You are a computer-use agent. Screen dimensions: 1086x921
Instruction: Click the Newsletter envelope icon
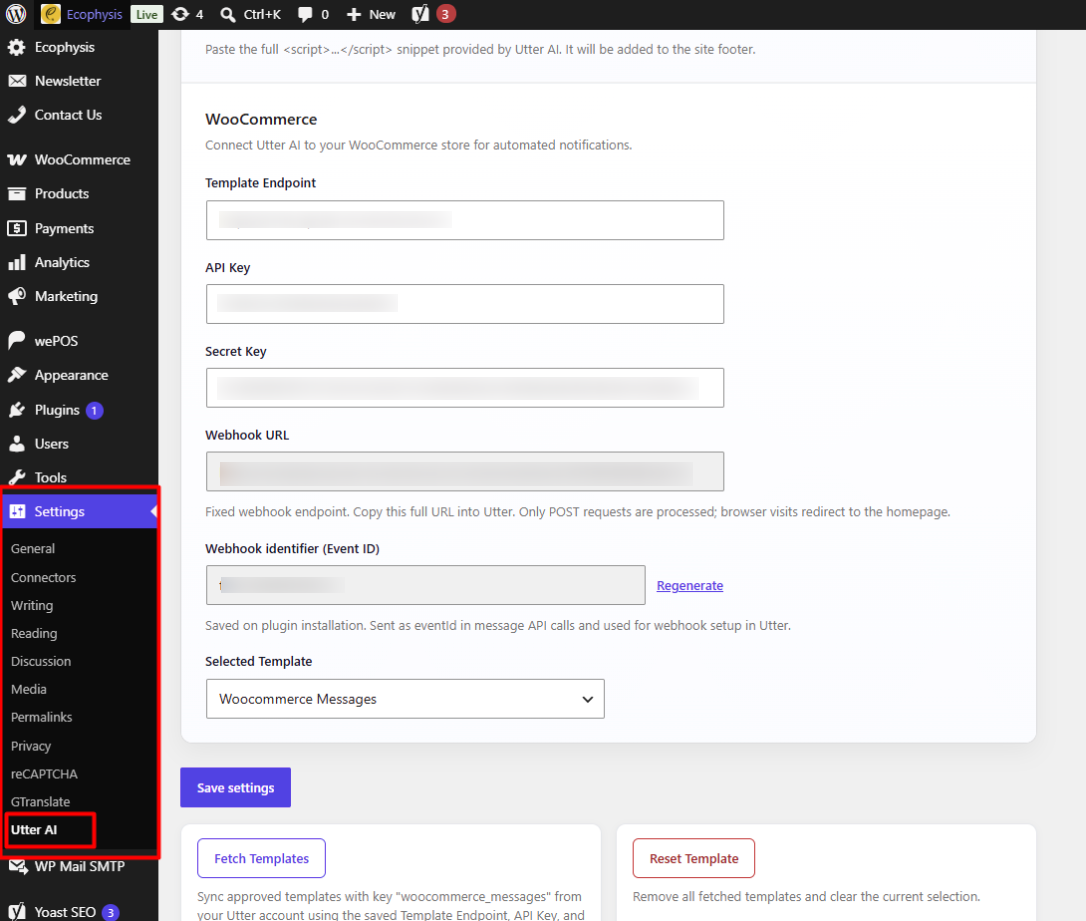(17, 81)
